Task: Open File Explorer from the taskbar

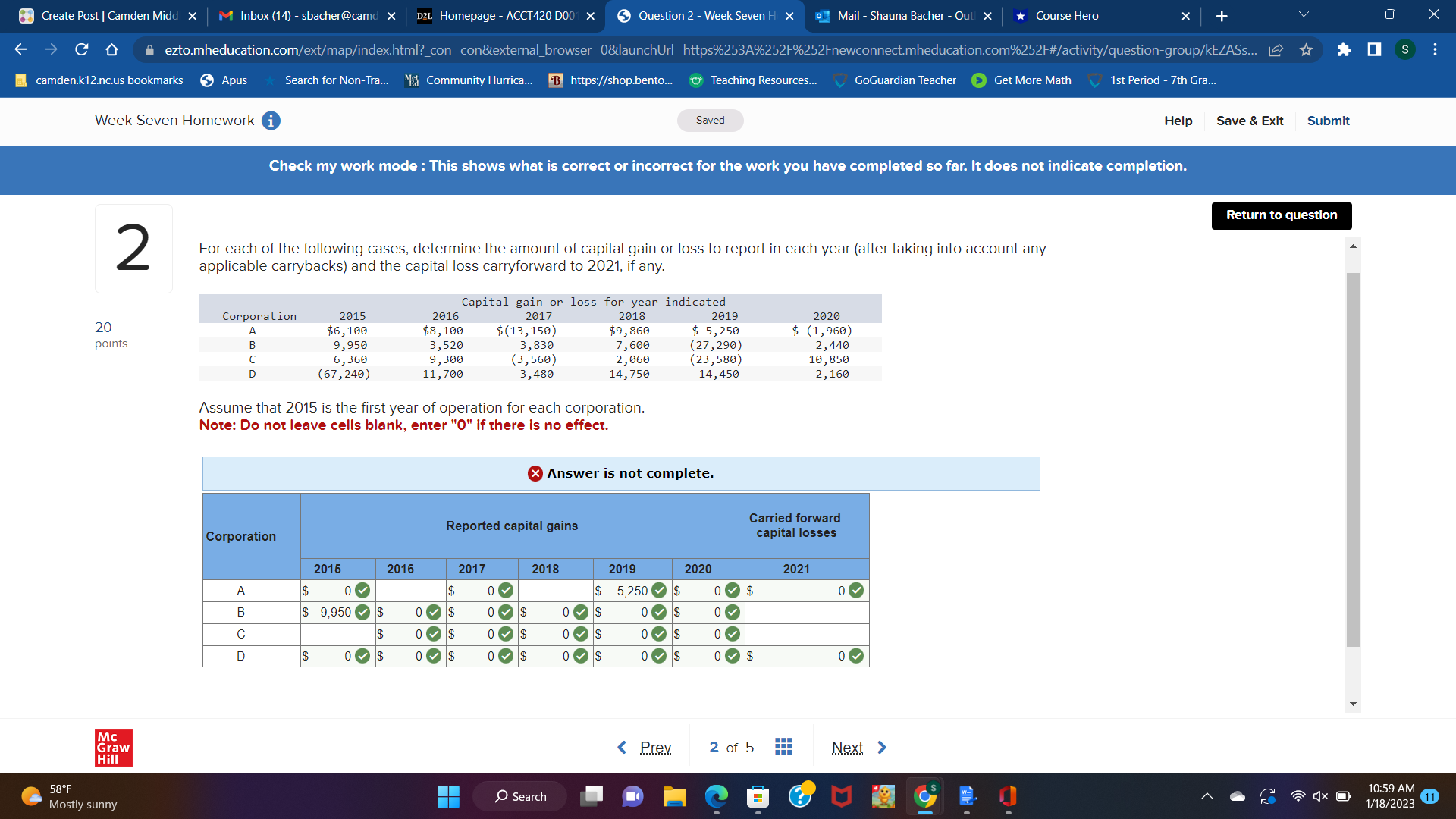Action: (x=674, y=796)
